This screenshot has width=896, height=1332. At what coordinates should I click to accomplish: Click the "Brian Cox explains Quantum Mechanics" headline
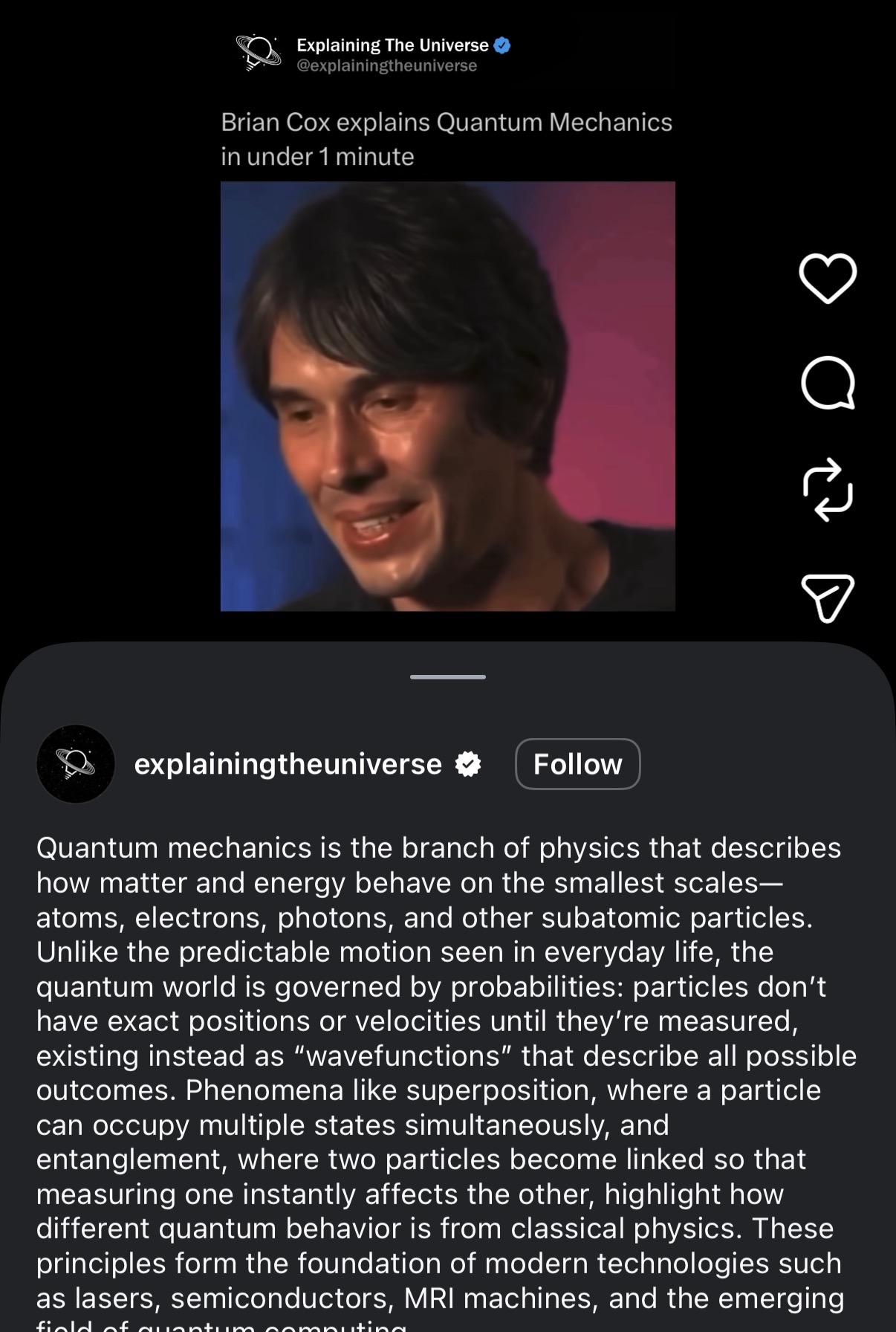pos(446,122)
